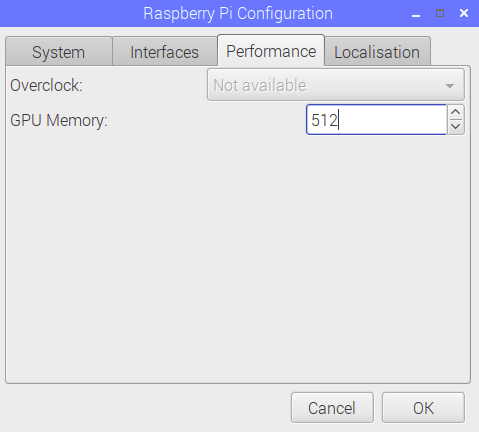479x432 pixels.
Task: Confirm settings with the OK button
Action: click(x=423, y=408)
